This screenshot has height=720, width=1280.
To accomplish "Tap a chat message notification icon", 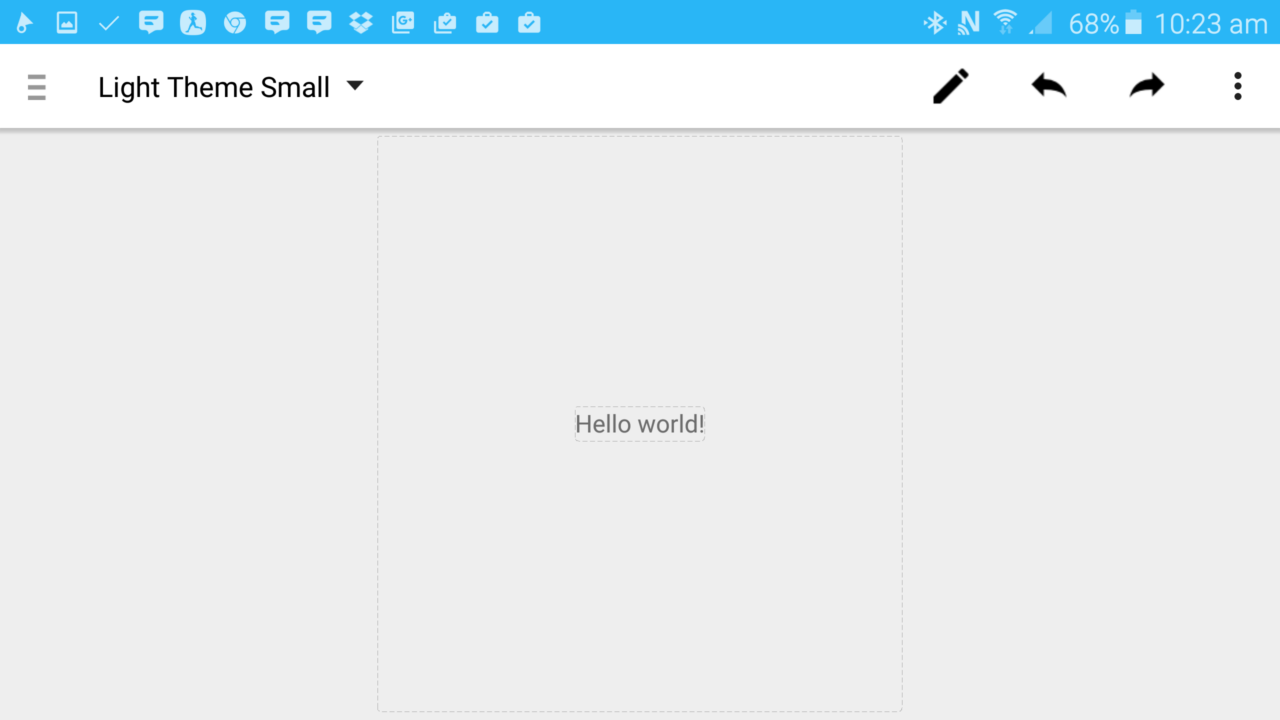I will pos(151,22).
